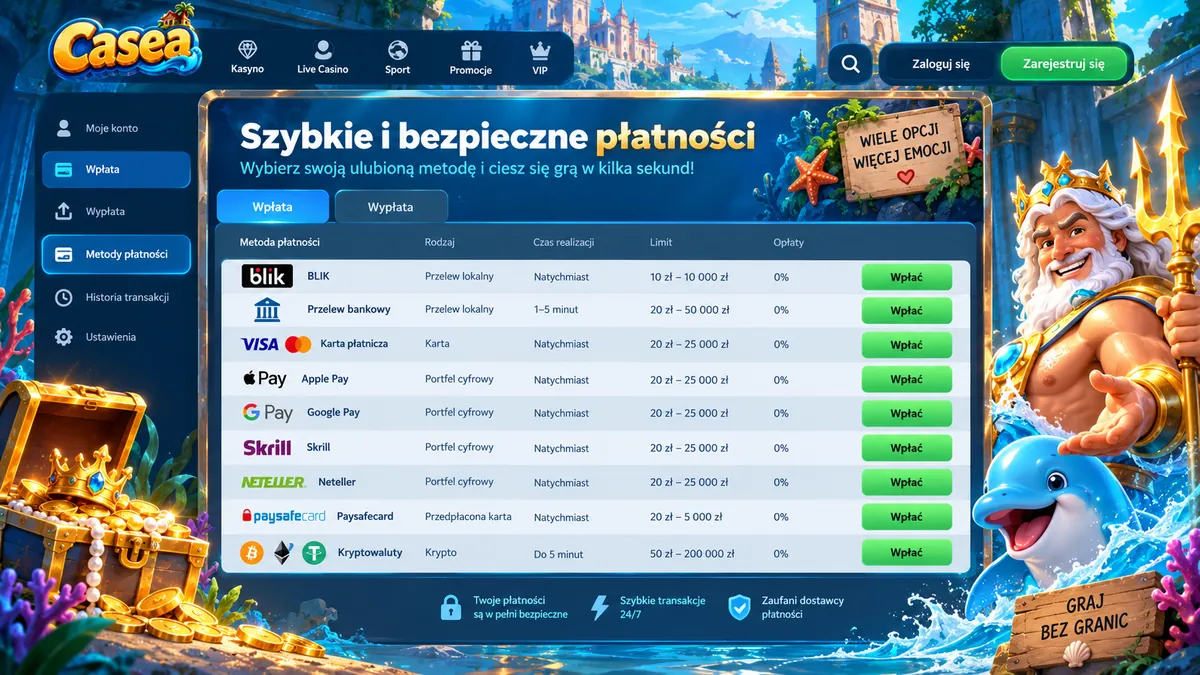Viewport: 1200px width, 675px height.
Task: Click the Czas realizacji column header
Action: click(x=564, y=242)
